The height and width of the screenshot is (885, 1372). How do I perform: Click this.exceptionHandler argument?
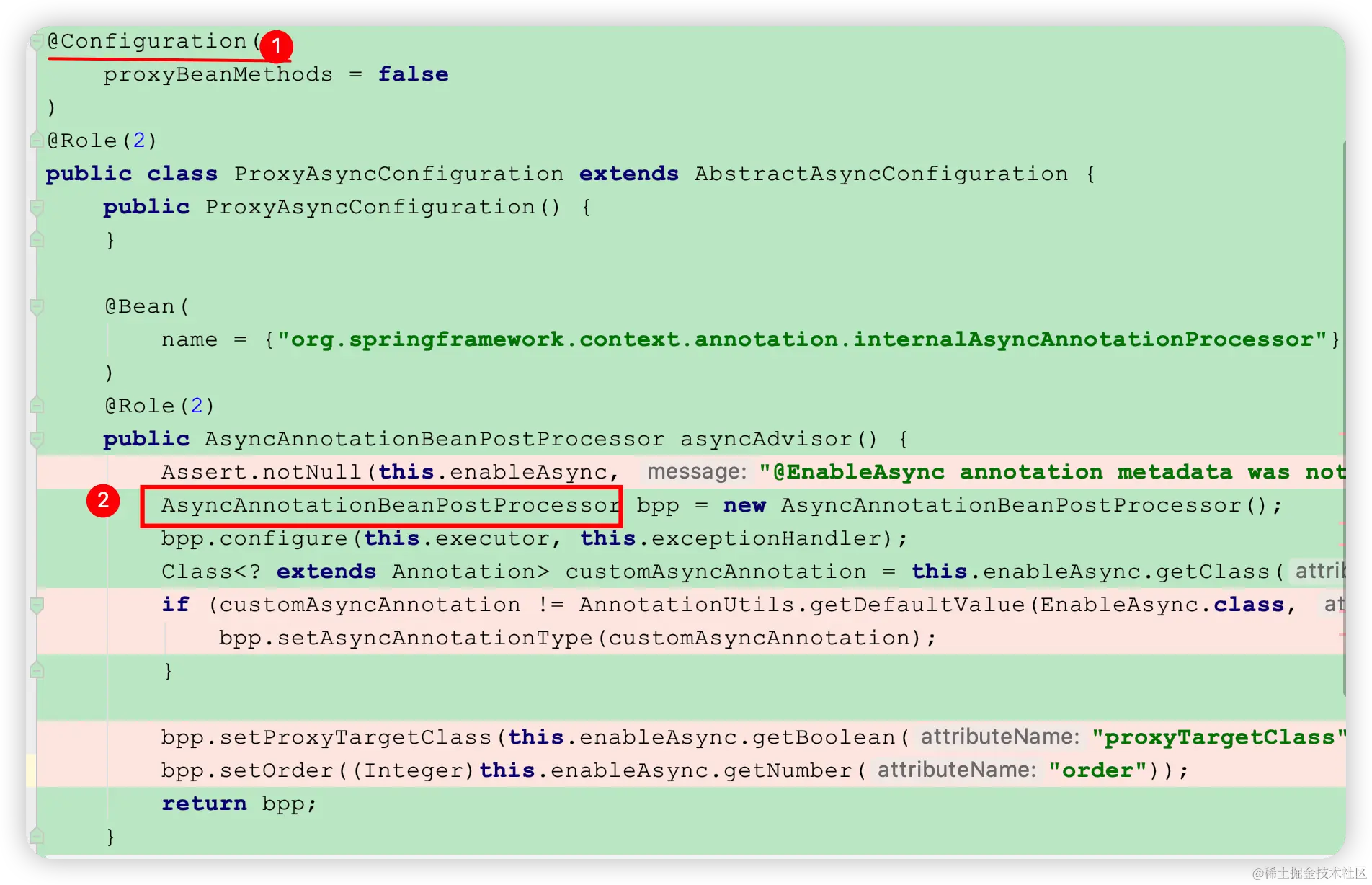pos(731,538)
